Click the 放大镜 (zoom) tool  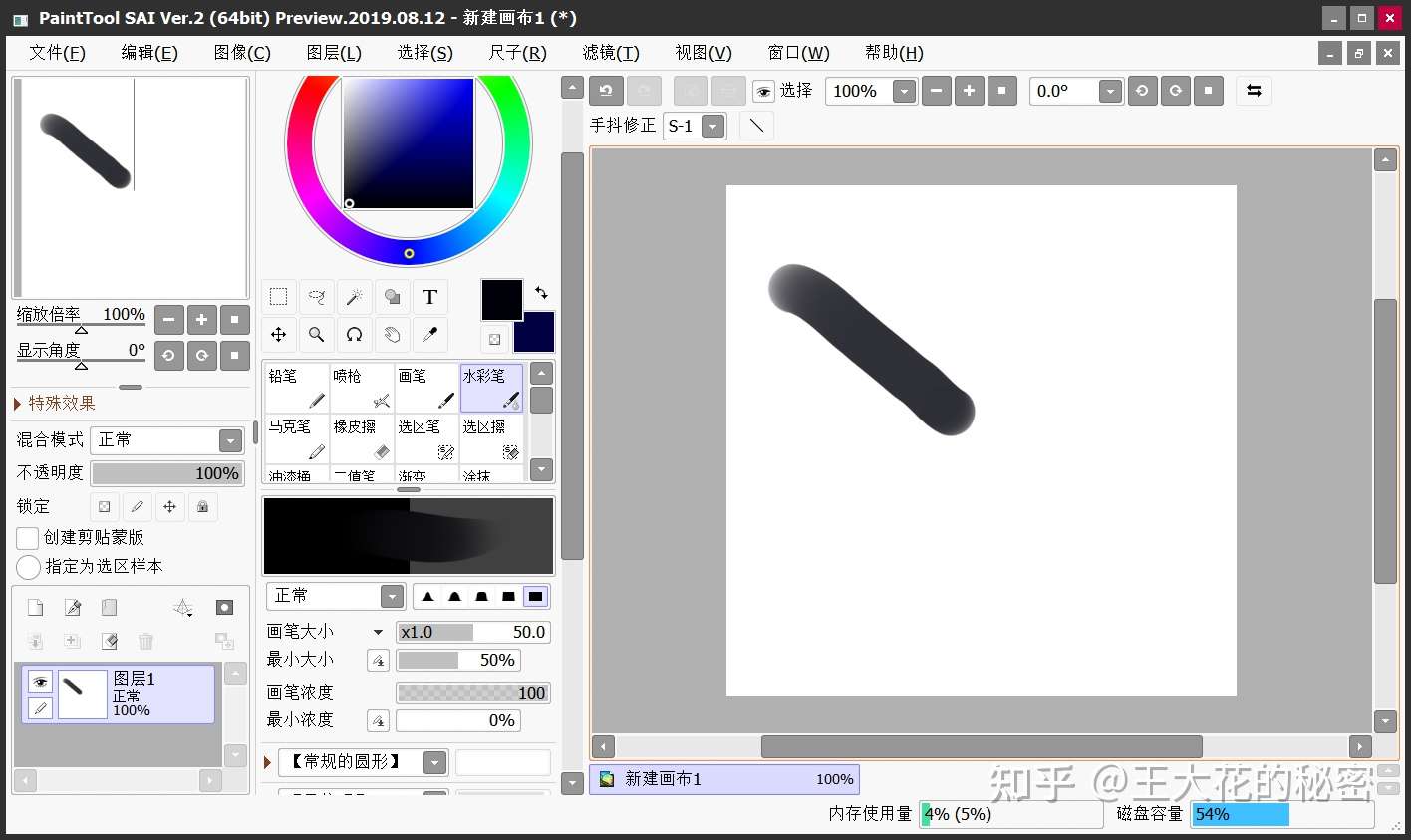(316, 335)
